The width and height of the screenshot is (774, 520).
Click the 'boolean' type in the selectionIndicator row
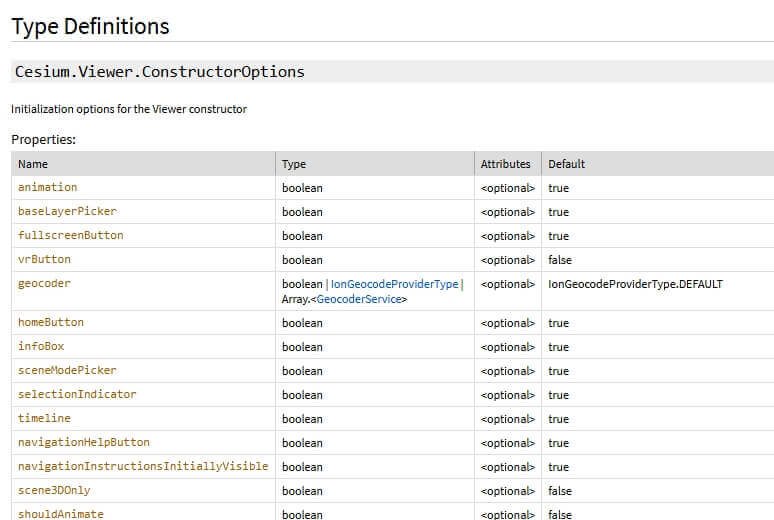[x=302, y=395]
